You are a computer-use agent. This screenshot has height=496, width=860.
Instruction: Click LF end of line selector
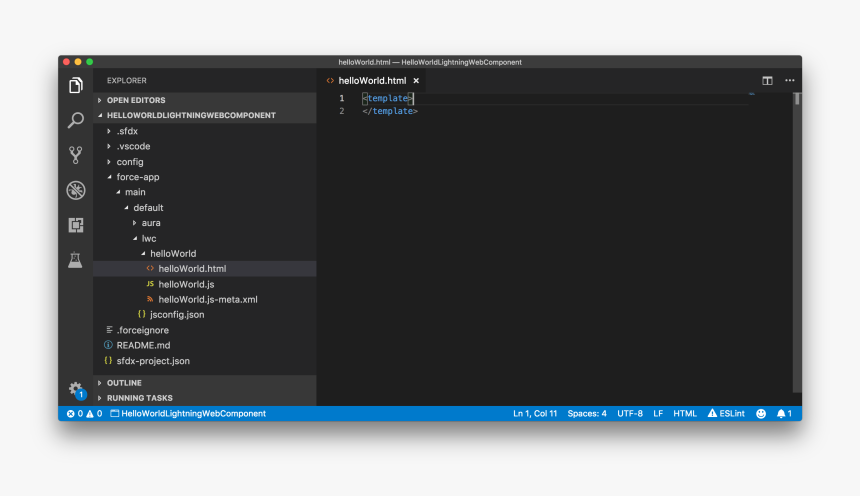coord(658,414)
